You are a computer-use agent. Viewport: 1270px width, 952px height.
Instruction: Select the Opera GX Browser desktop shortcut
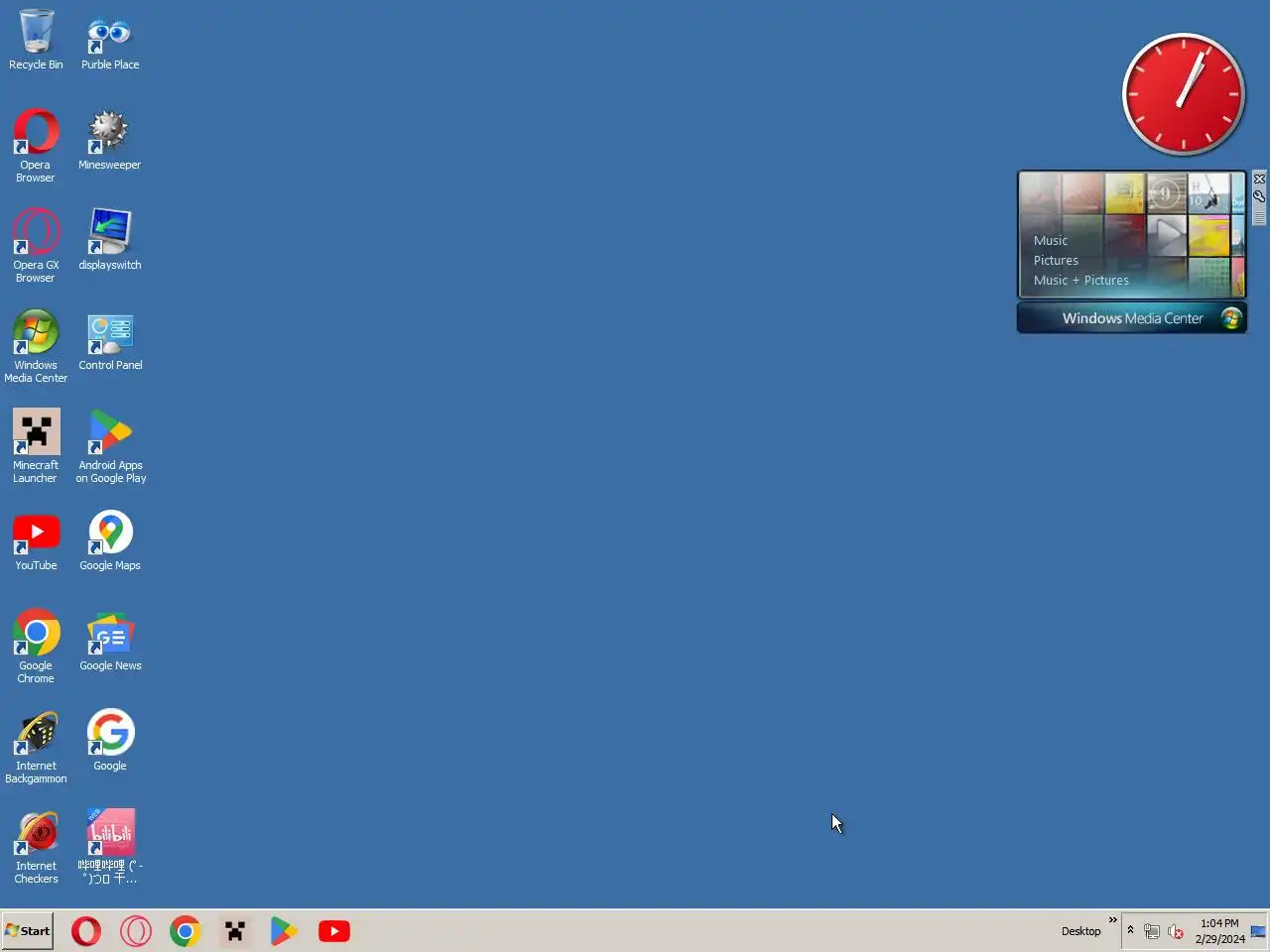click(x=36, y=247)
